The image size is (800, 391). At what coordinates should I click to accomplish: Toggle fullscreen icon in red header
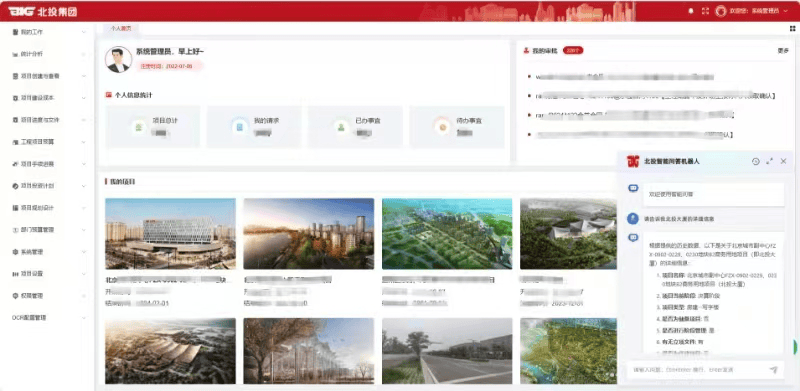click(x=705, y=11)
